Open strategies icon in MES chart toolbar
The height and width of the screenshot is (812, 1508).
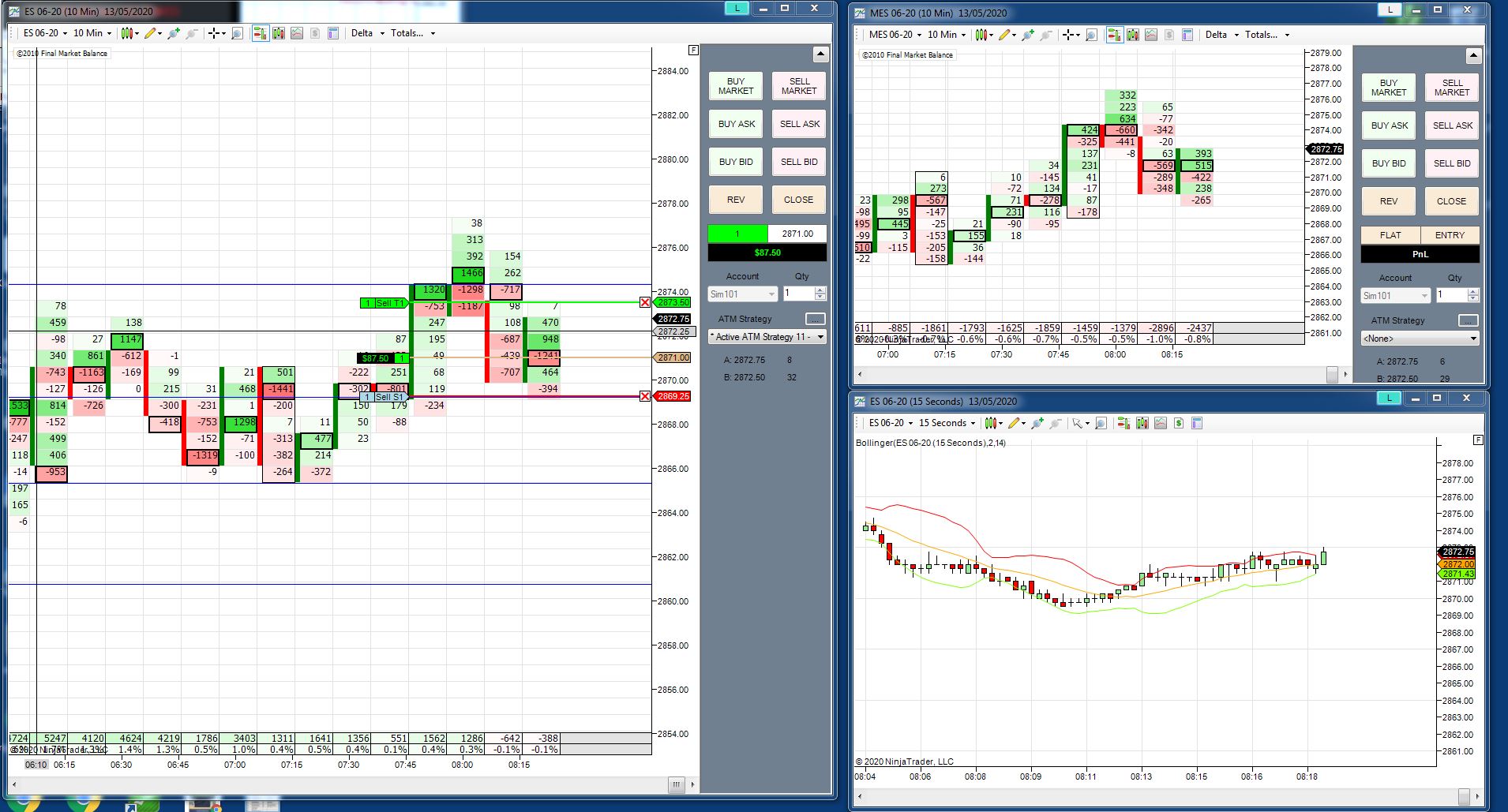coord(1151,35)
